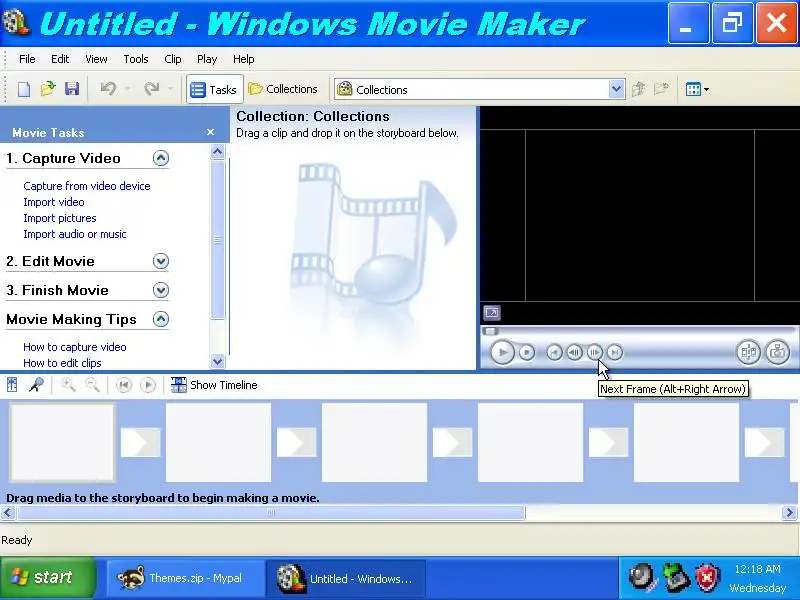Click the Import pictures link
This screenshot has height=600, width=800.
click(x=60, y=218)
